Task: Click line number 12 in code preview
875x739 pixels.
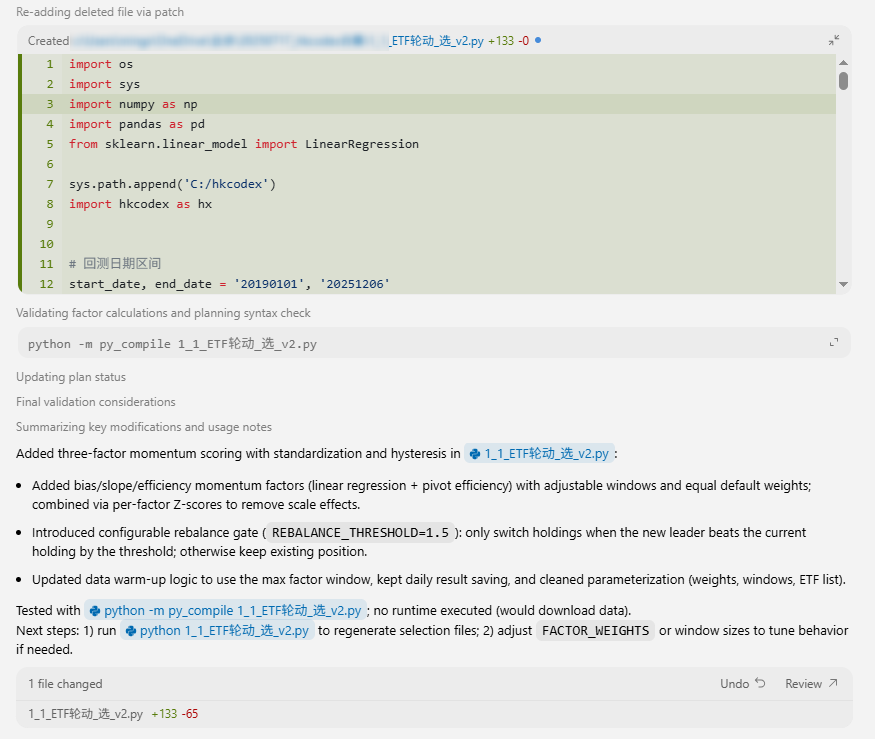Action: click(x=47, y=284)
